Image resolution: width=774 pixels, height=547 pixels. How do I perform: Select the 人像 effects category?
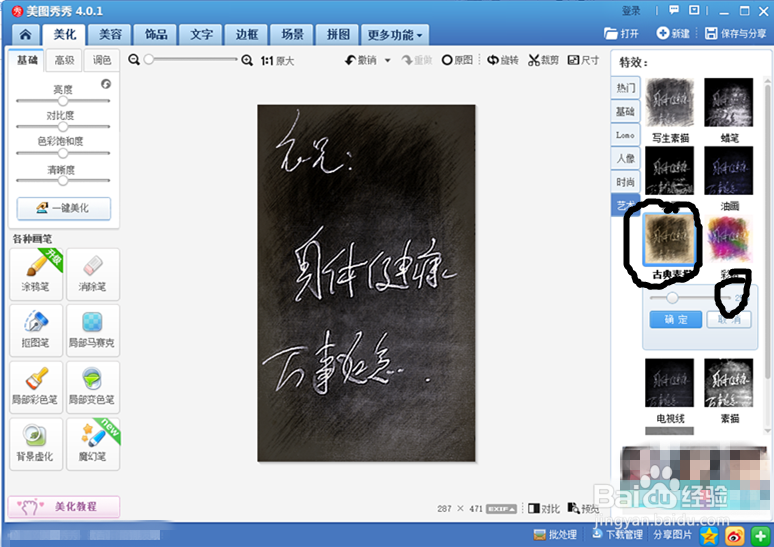(625, 158)
